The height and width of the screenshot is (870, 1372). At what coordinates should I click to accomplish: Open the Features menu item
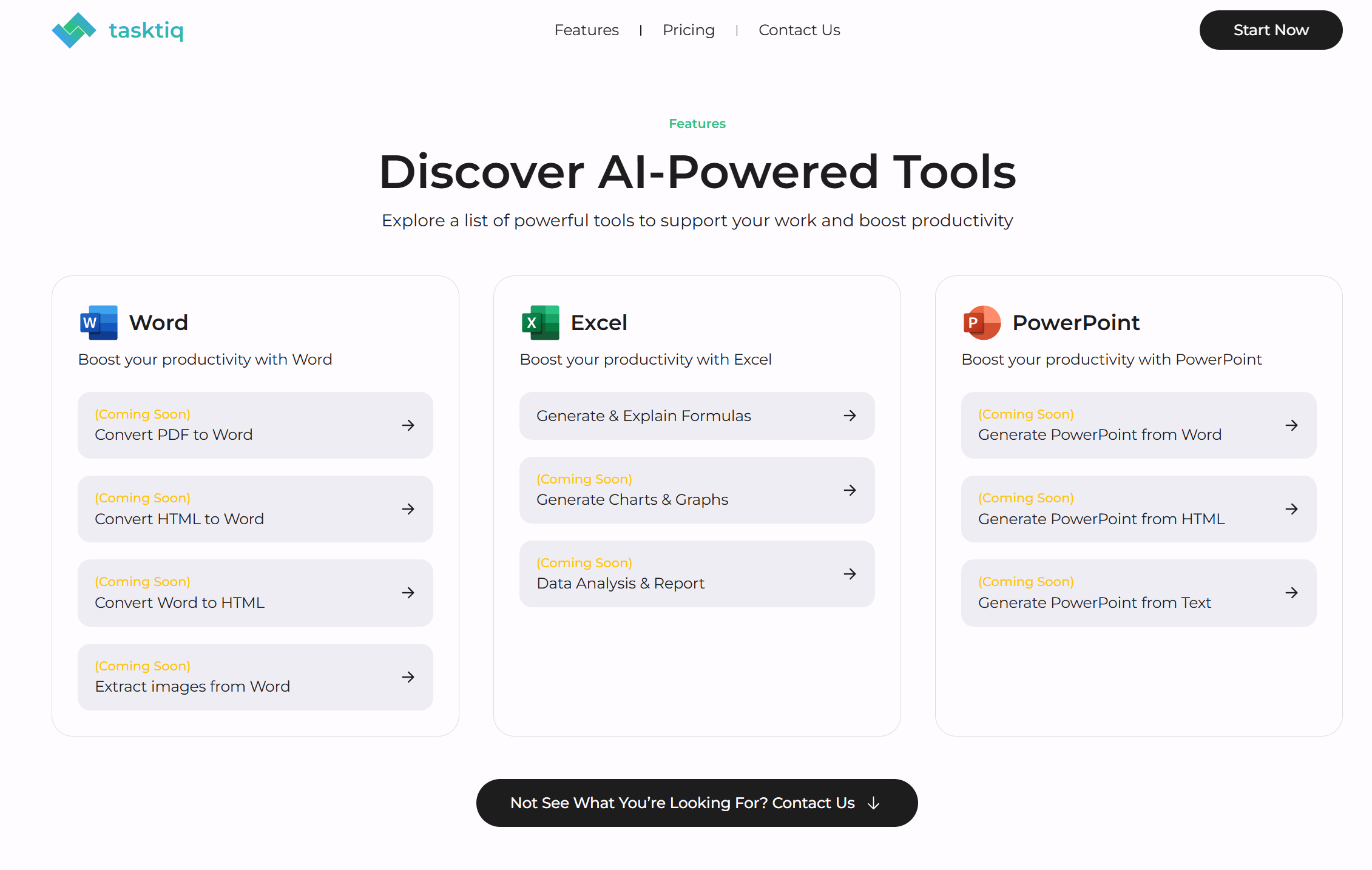(x=586, y=30)
